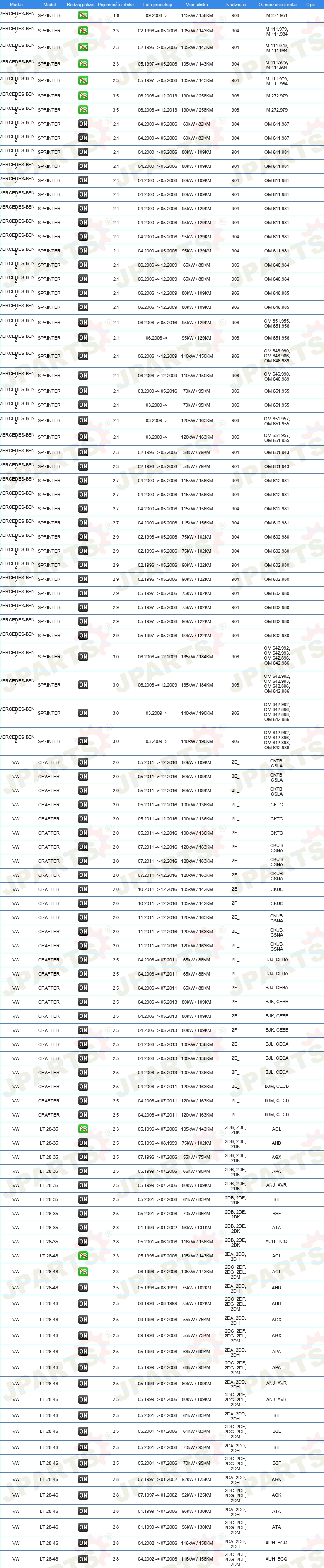Screen dimensions: 324x1568
Task: Click ON icon for Crafter BJL, CECA 2F_ row
Action: (83, 1073)
